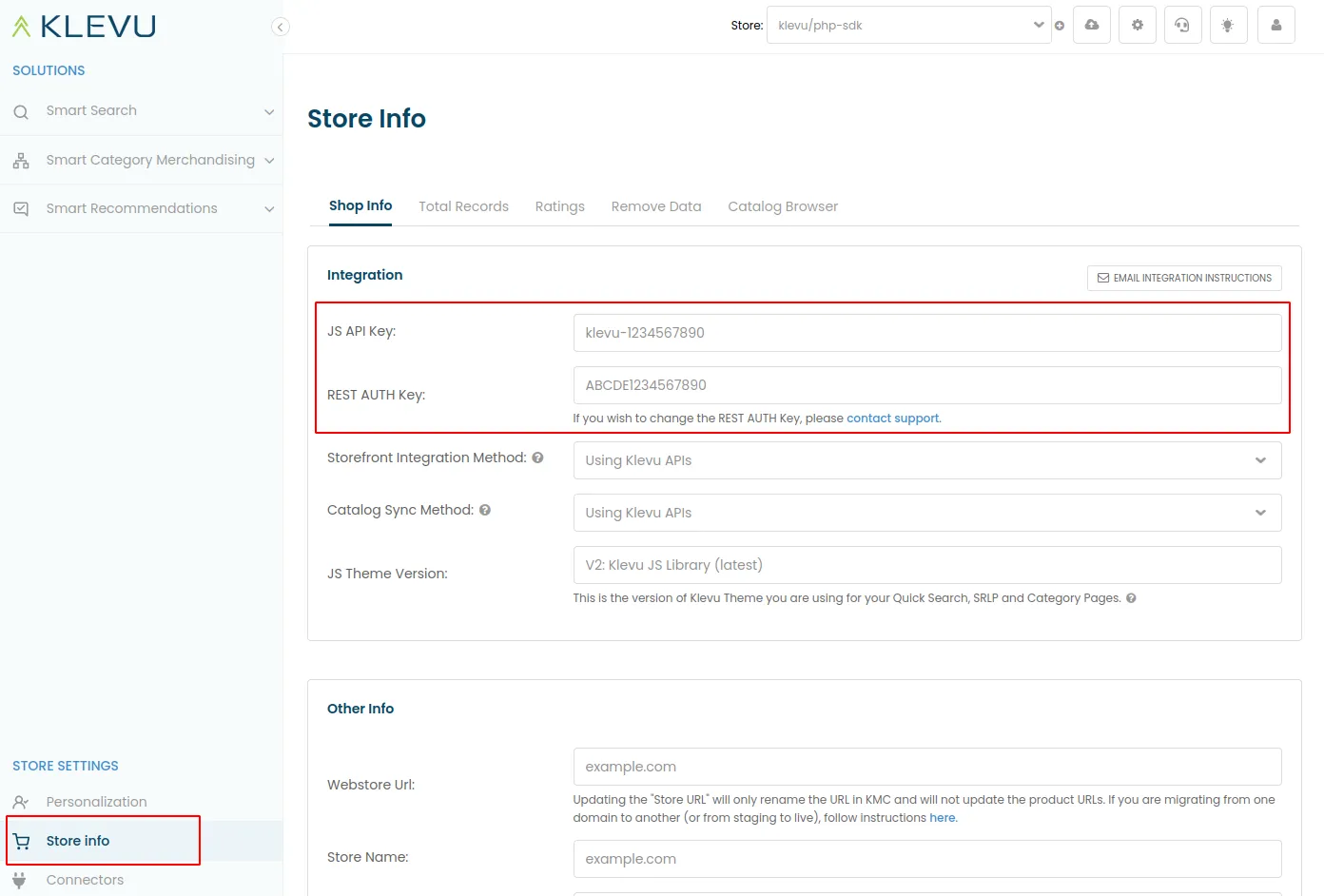Viewport: 1324px width, 896px height.
Task: Click the lightbulb tips icon
Action: coord(1228,25)
